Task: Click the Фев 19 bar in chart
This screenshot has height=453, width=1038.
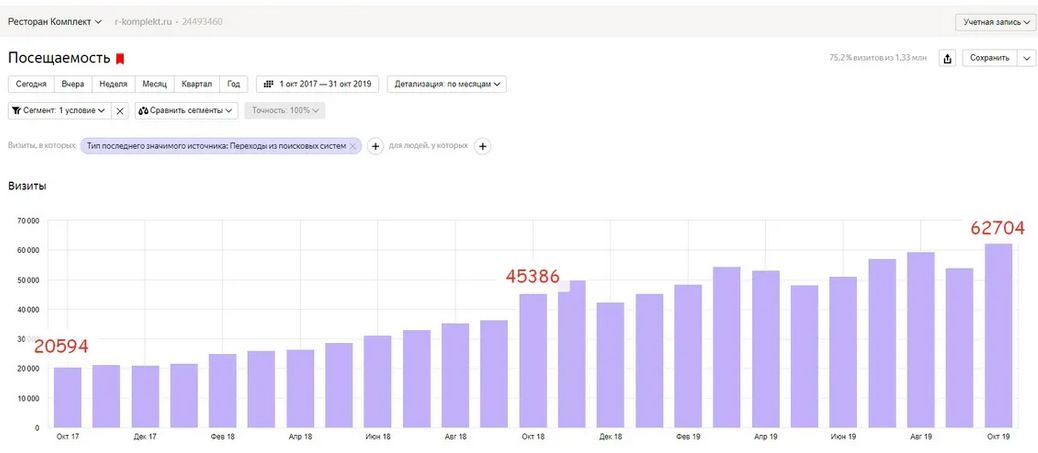Action: pos(688,356)
